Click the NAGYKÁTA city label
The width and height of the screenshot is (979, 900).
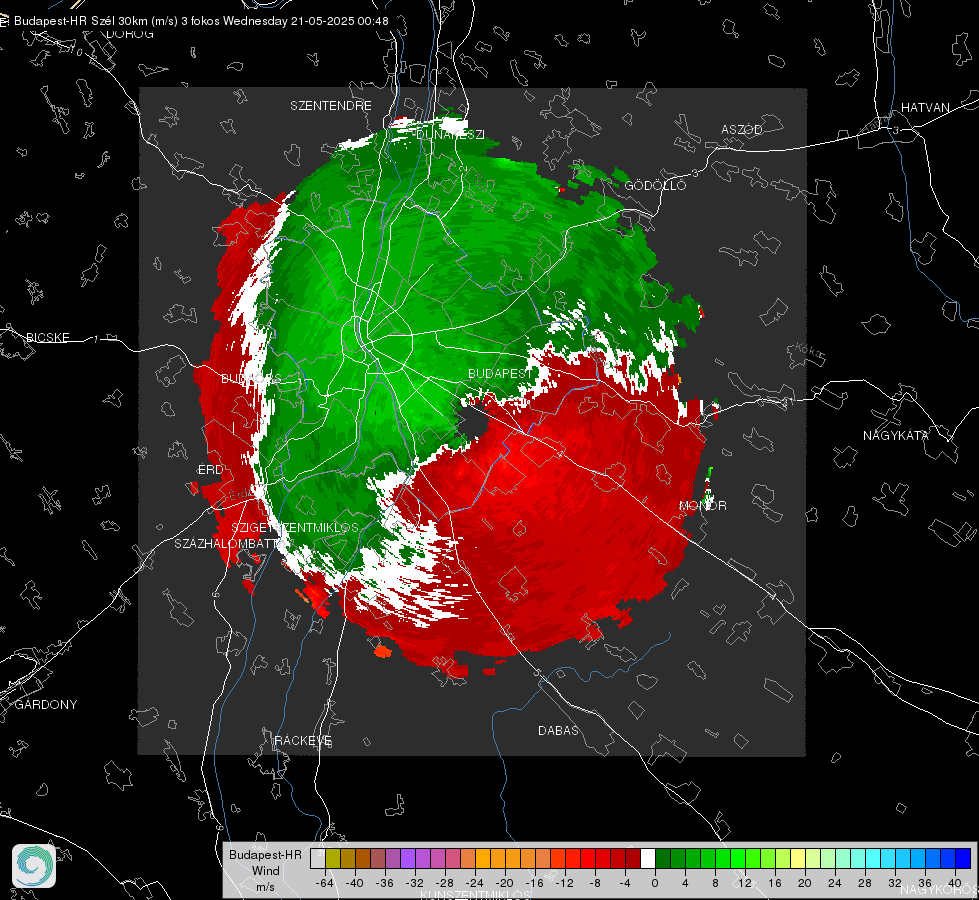[896, 435]
